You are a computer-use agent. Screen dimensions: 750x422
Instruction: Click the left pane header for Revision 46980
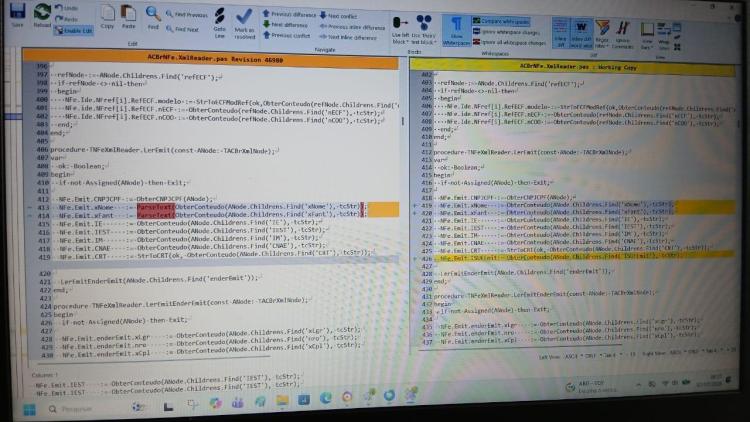[x=210, y=59]
